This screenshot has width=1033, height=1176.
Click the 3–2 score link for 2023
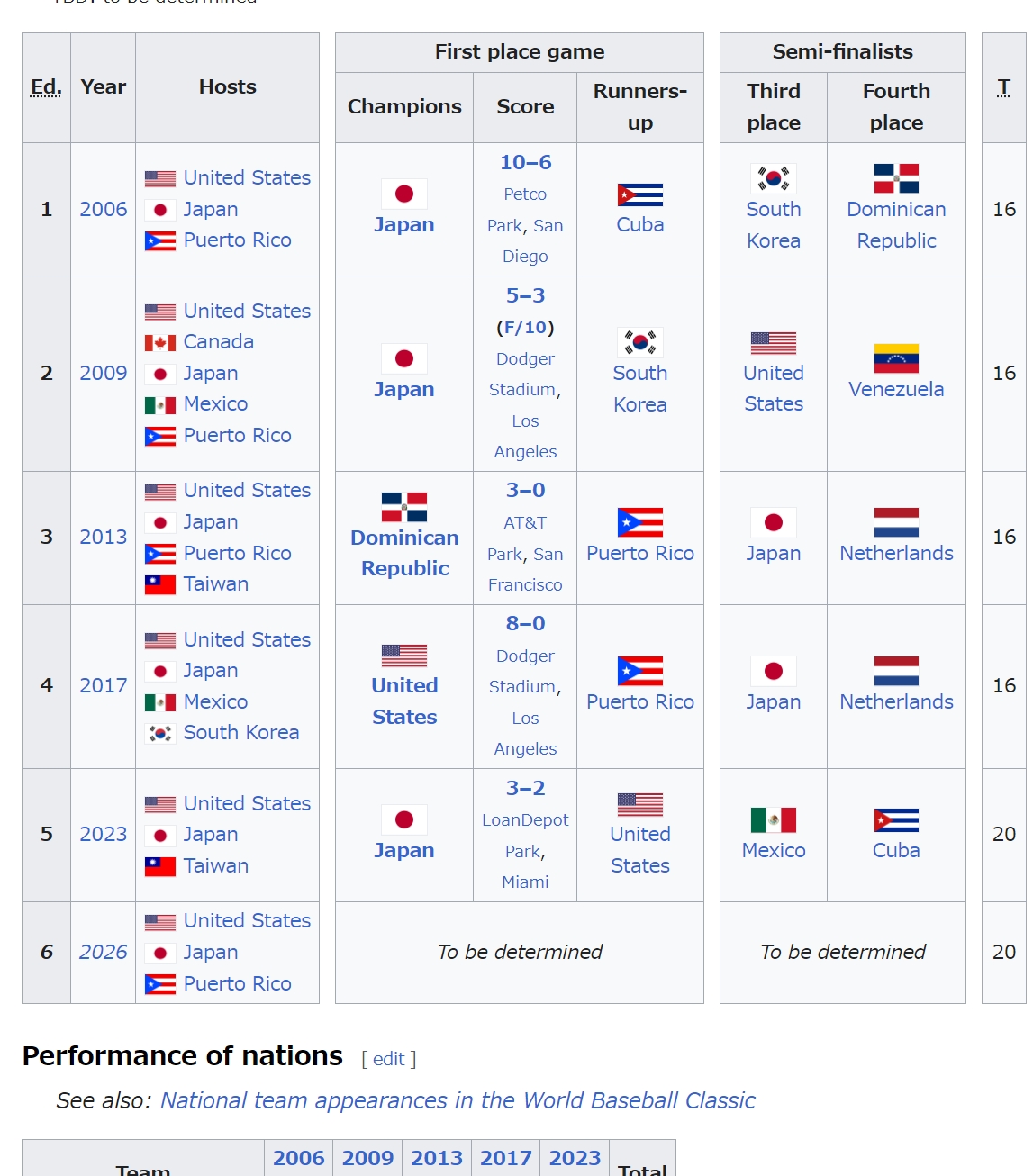point(525,788)
